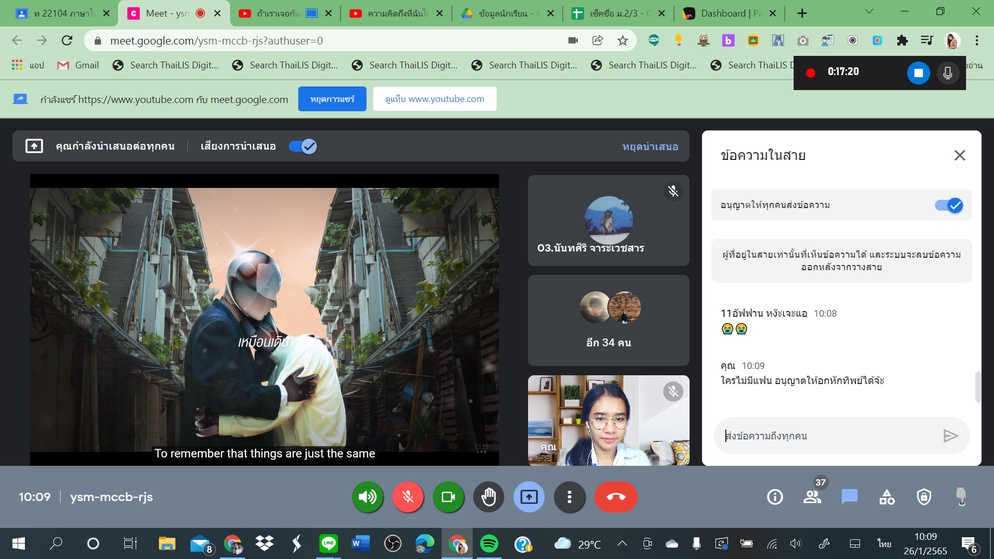Switch to the ความคิดถึงที่ฉัน YouTube tab
994x559 pixels.
pos(395,13)
